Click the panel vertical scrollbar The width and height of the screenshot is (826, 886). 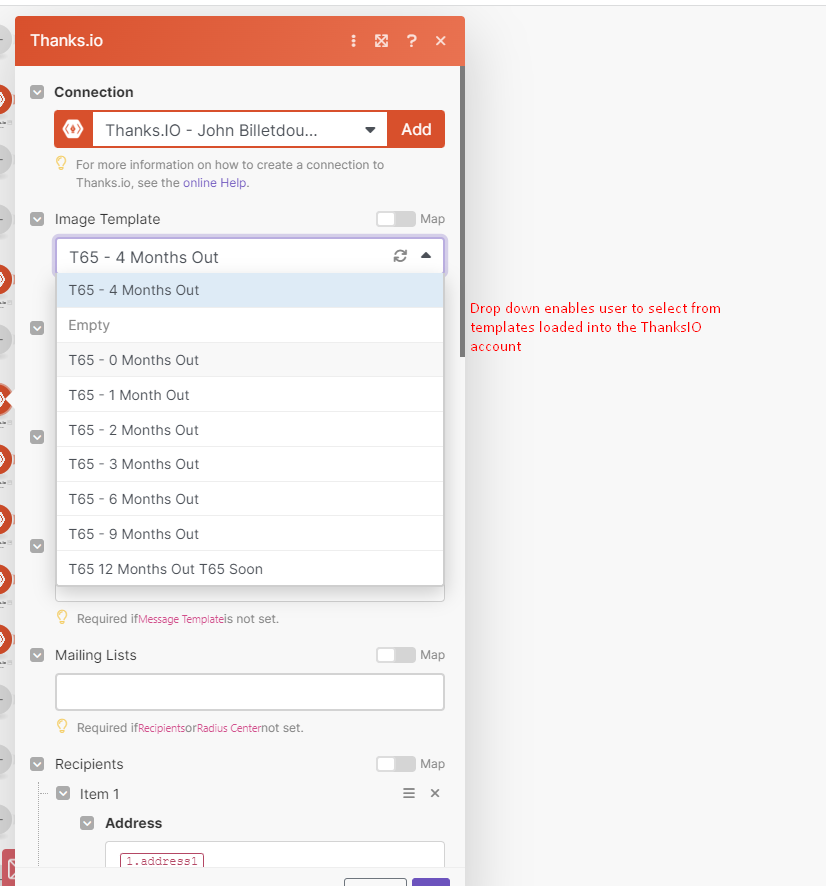click(462, 211)
